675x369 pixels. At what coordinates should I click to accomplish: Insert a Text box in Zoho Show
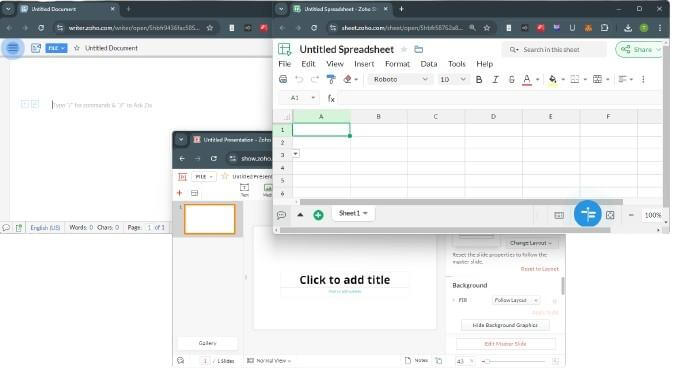(x=244, y=190)
